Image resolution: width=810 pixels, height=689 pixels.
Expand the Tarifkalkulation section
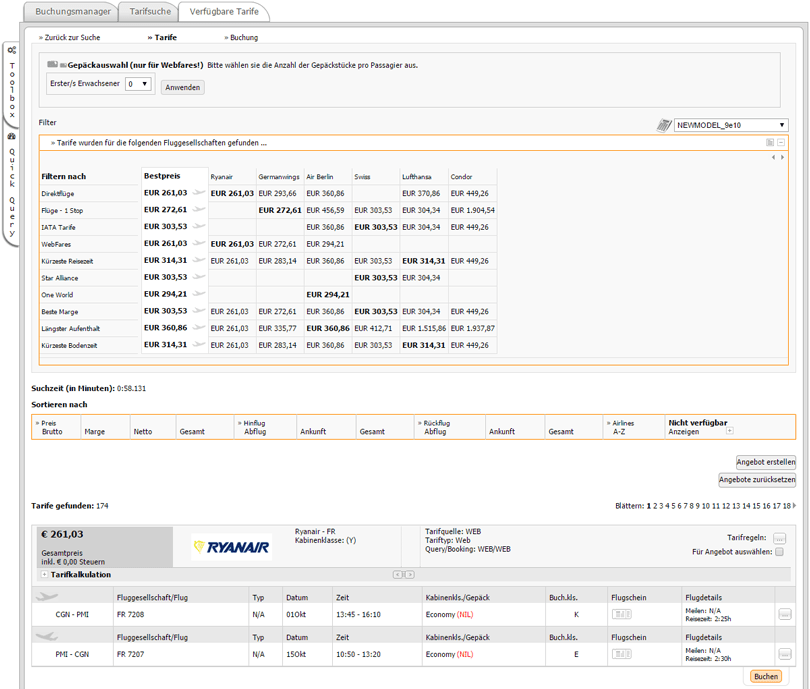[44, 574]
